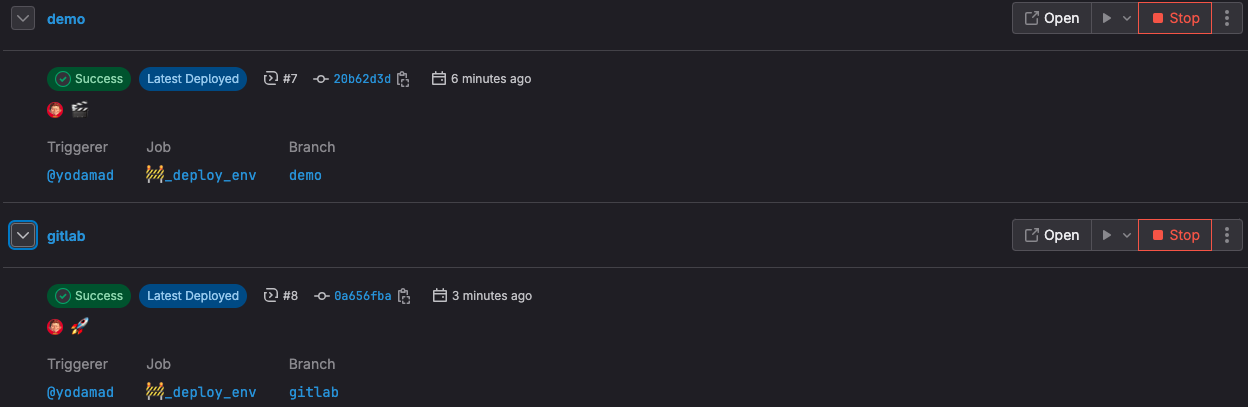Viewport: 1248px width, 407px height.
Task: Open the demo environment name link
Action: click(x=66, y=18)
